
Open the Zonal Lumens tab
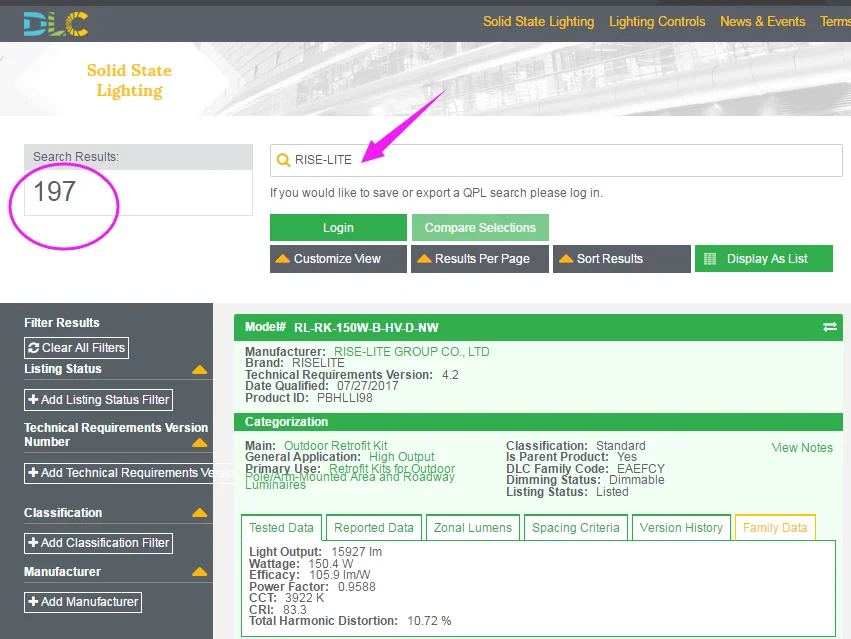click(x=473, y=528)
